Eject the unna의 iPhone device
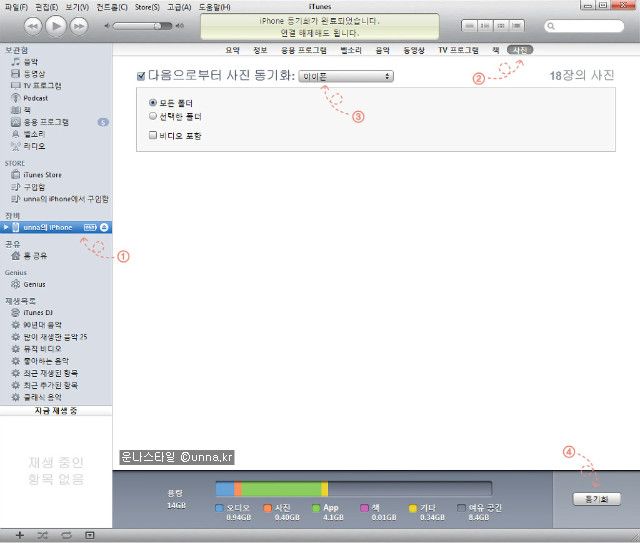Screen dimensions: 640x543 tap(104, 227)
